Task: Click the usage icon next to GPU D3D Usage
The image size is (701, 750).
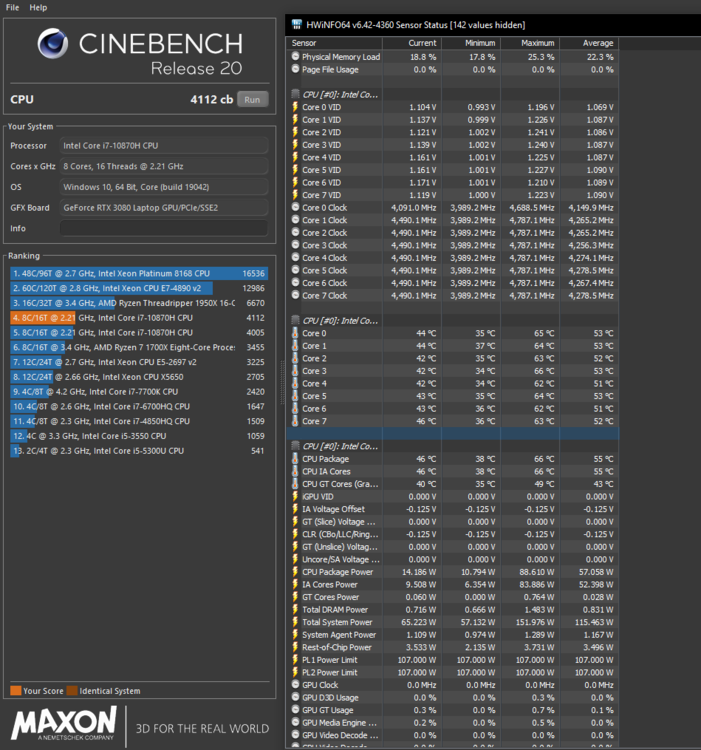Action: (x=295, y=697)
